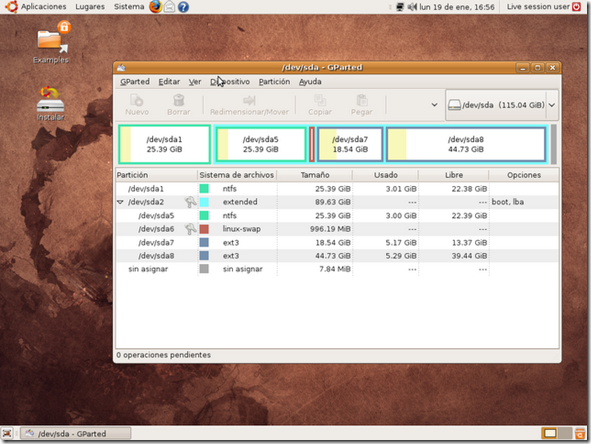Open the Lugares panel menu
This screenshot has height=444, width=591.
pyautogui.click(x=90, y=7)
